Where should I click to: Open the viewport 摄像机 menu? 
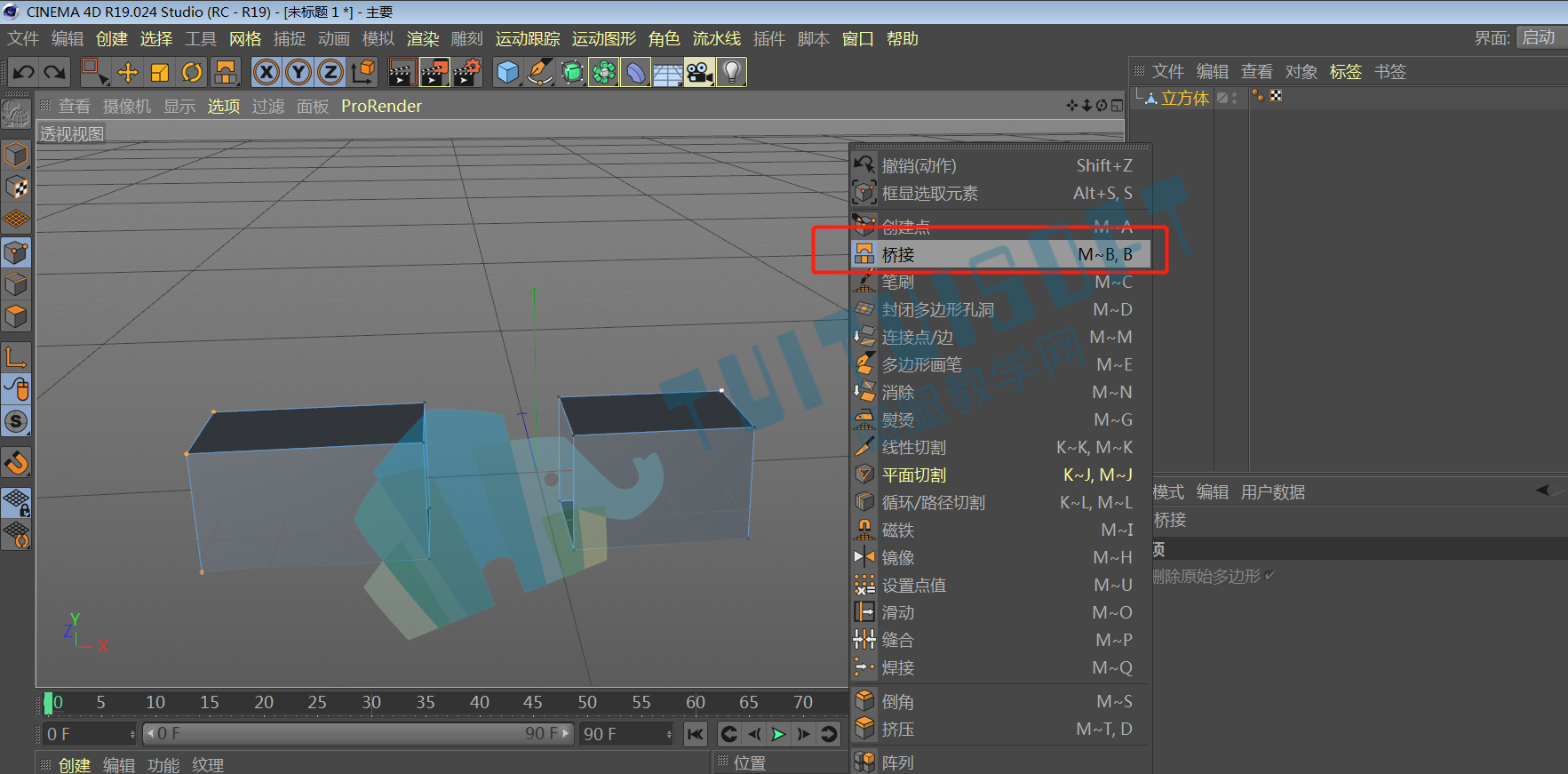point(127,107)
